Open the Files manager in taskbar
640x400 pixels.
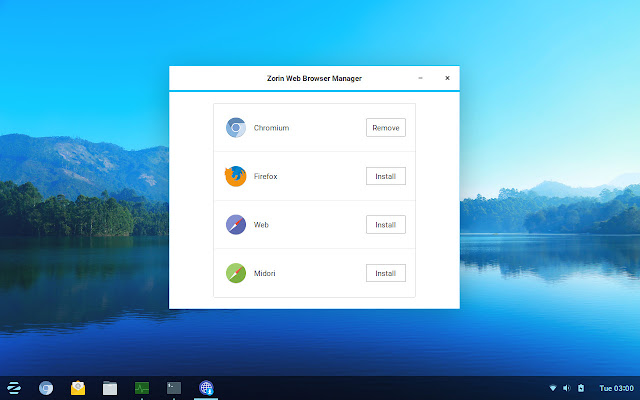click(110, 388)
